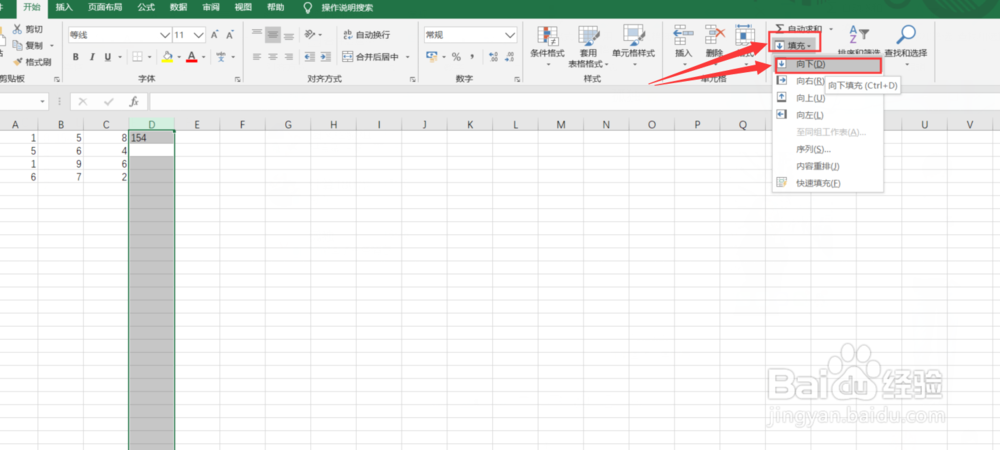Click inside the formula bar input
Viewport: 1000px width, 450px height.
(x=574, y=101)
